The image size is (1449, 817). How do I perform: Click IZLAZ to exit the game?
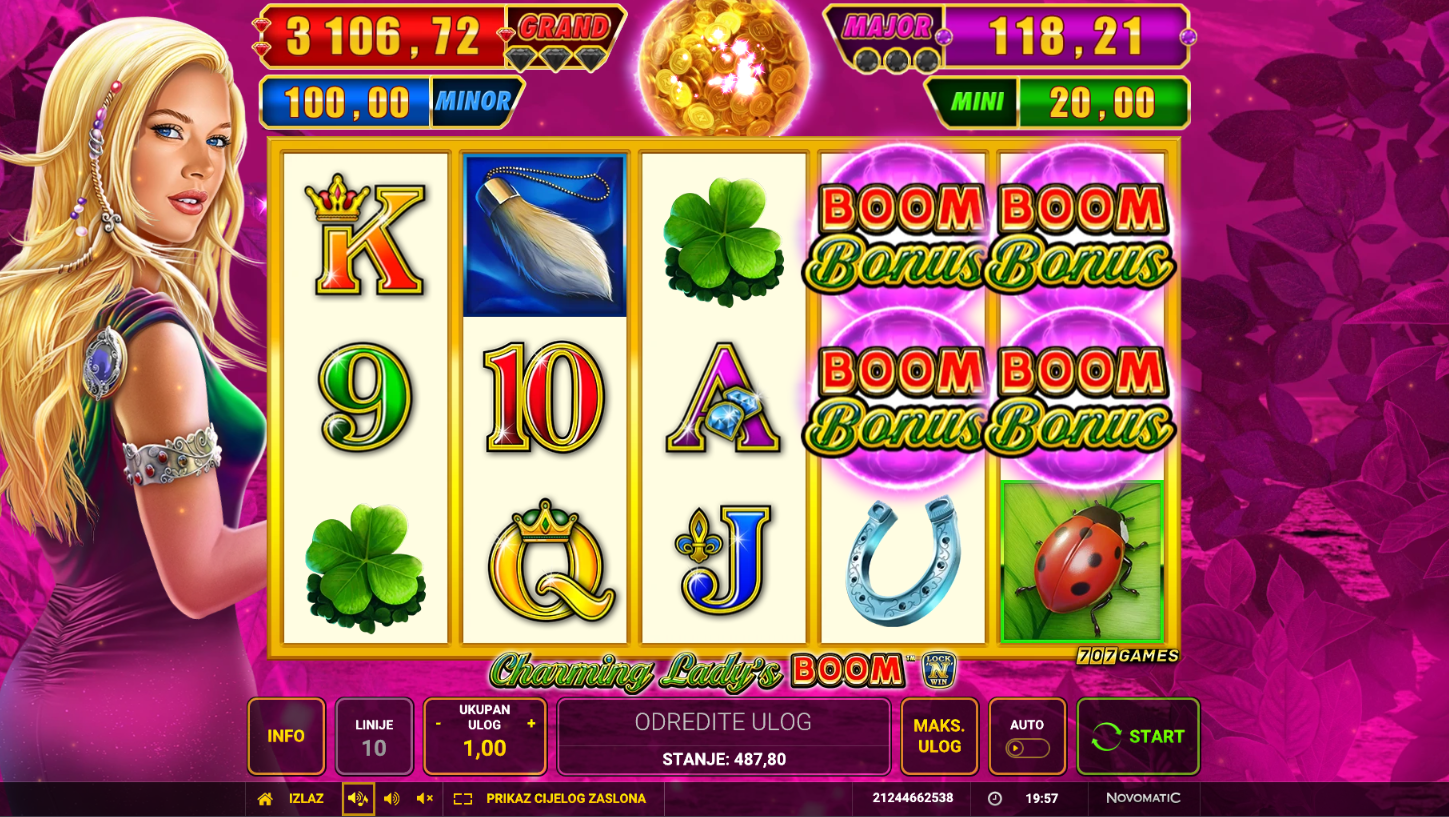306,799
